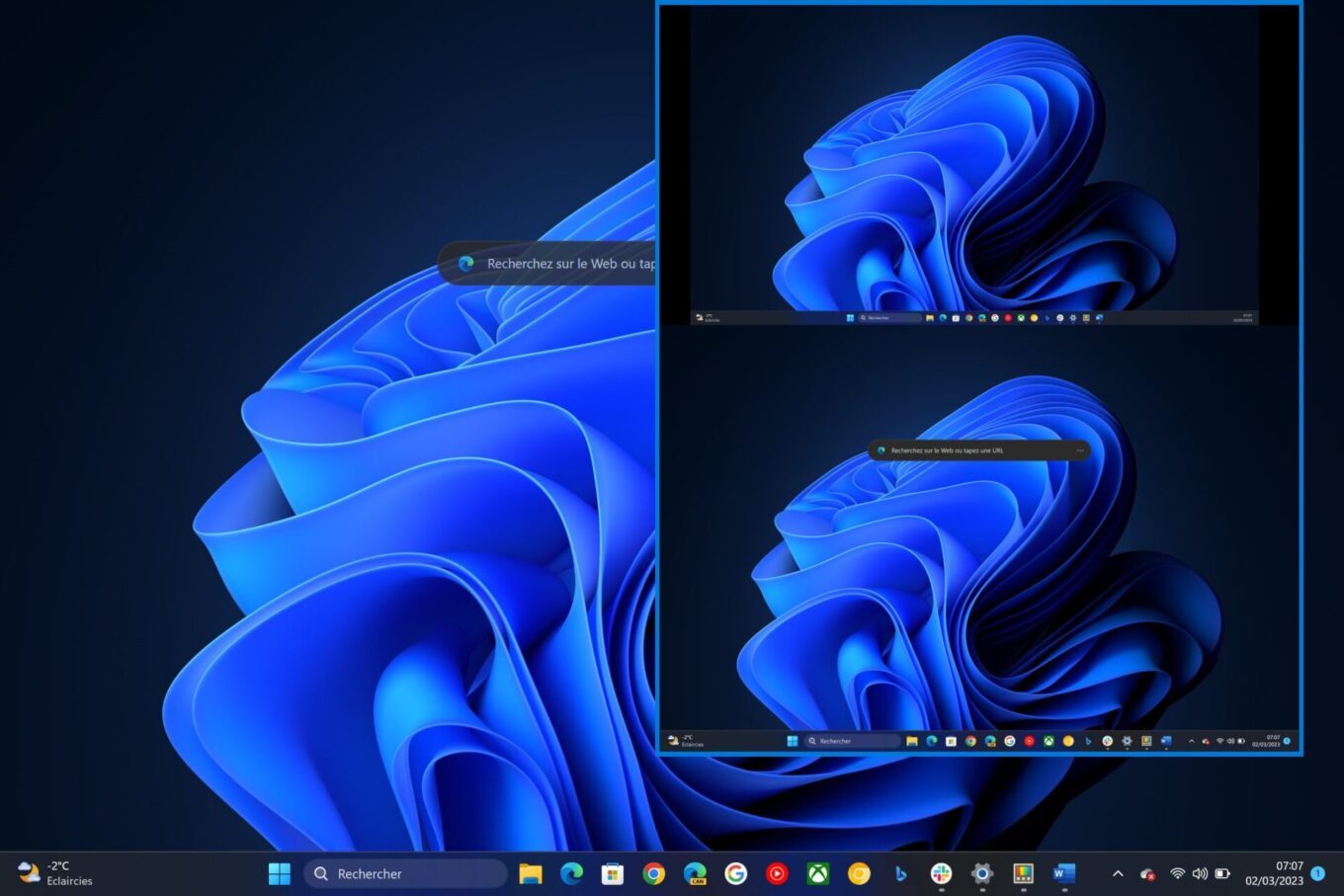Viewport: 1344px width, 896px height.
Task: Open File Explorer from the main taskbar
Action: 531,873
